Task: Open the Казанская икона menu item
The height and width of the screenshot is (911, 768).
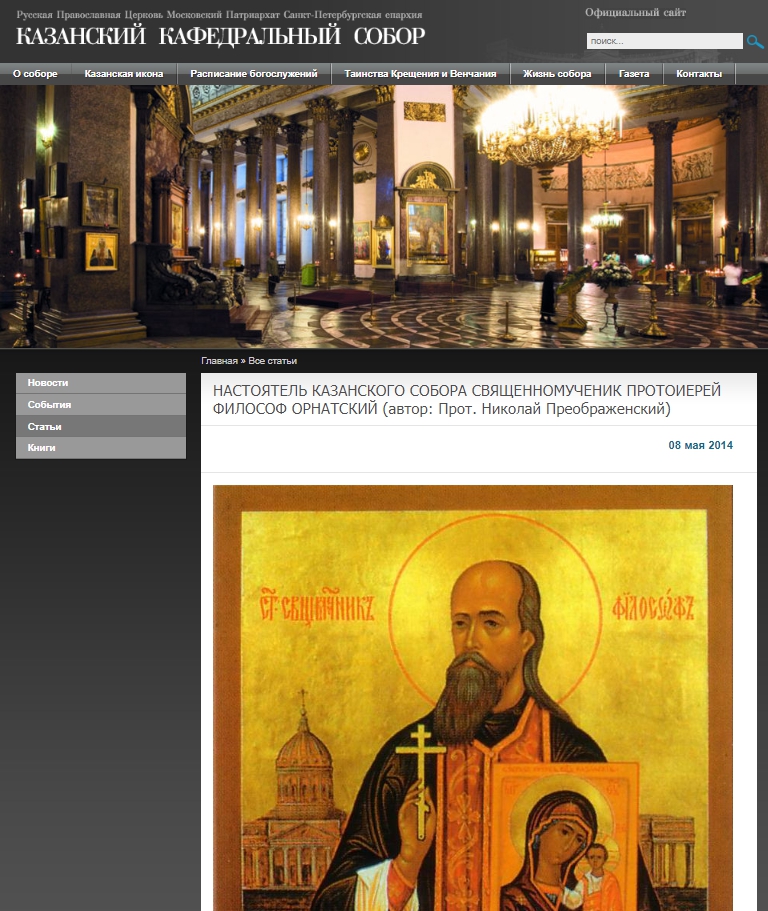Action: coord(124,74)
